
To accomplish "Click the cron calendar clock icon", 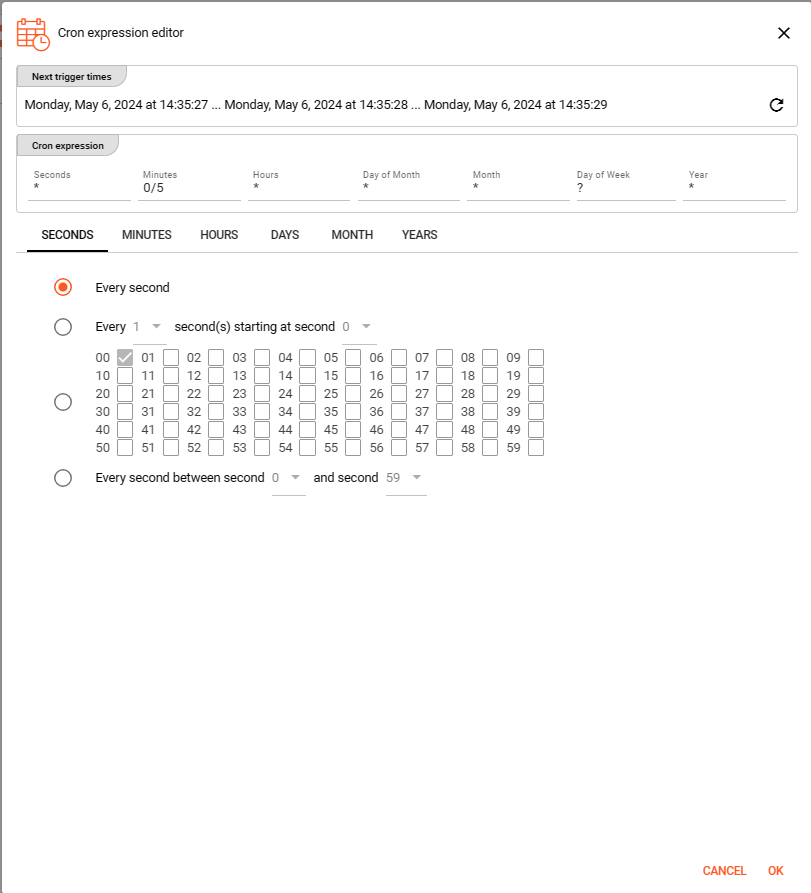I will (x=33, y=34).
